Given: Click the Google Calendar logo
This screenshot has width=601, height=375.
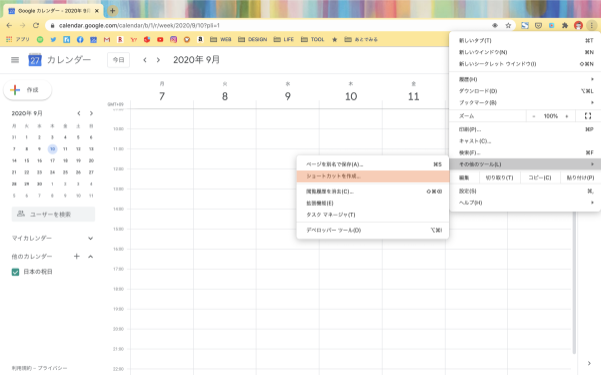Looking at the screenshot, I should [35, 60].
